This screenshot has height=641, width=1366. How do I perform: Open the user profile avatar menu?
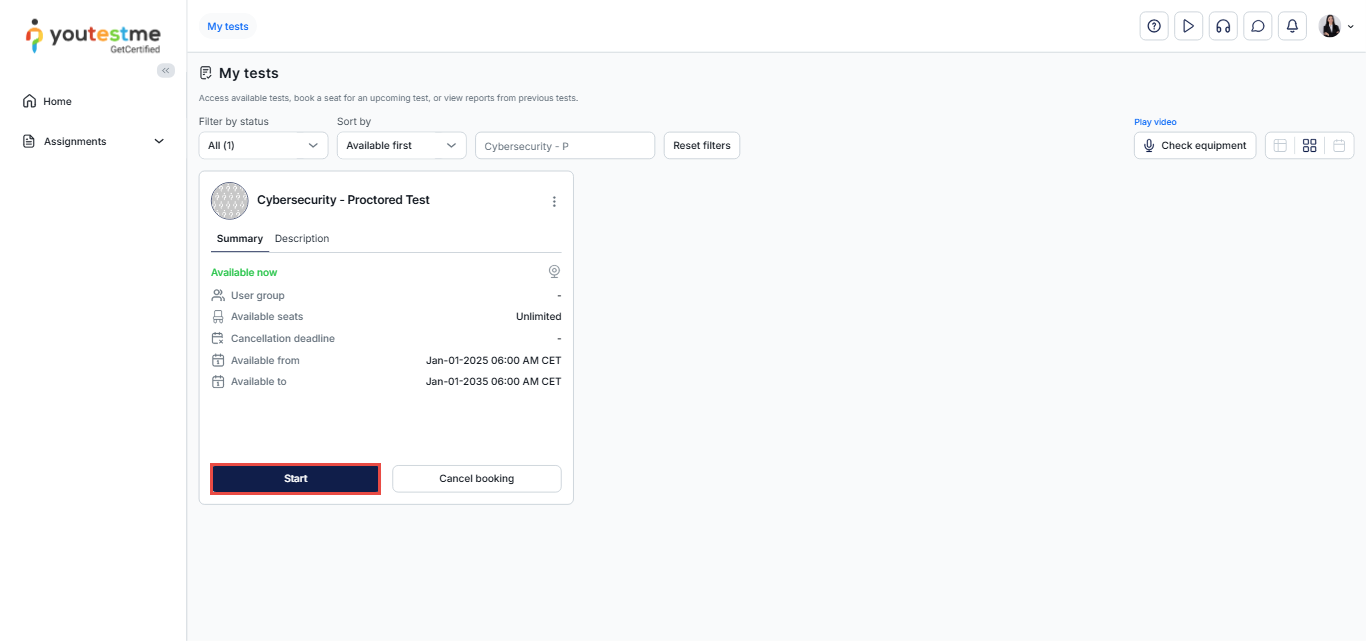(x=1335, y=26)
